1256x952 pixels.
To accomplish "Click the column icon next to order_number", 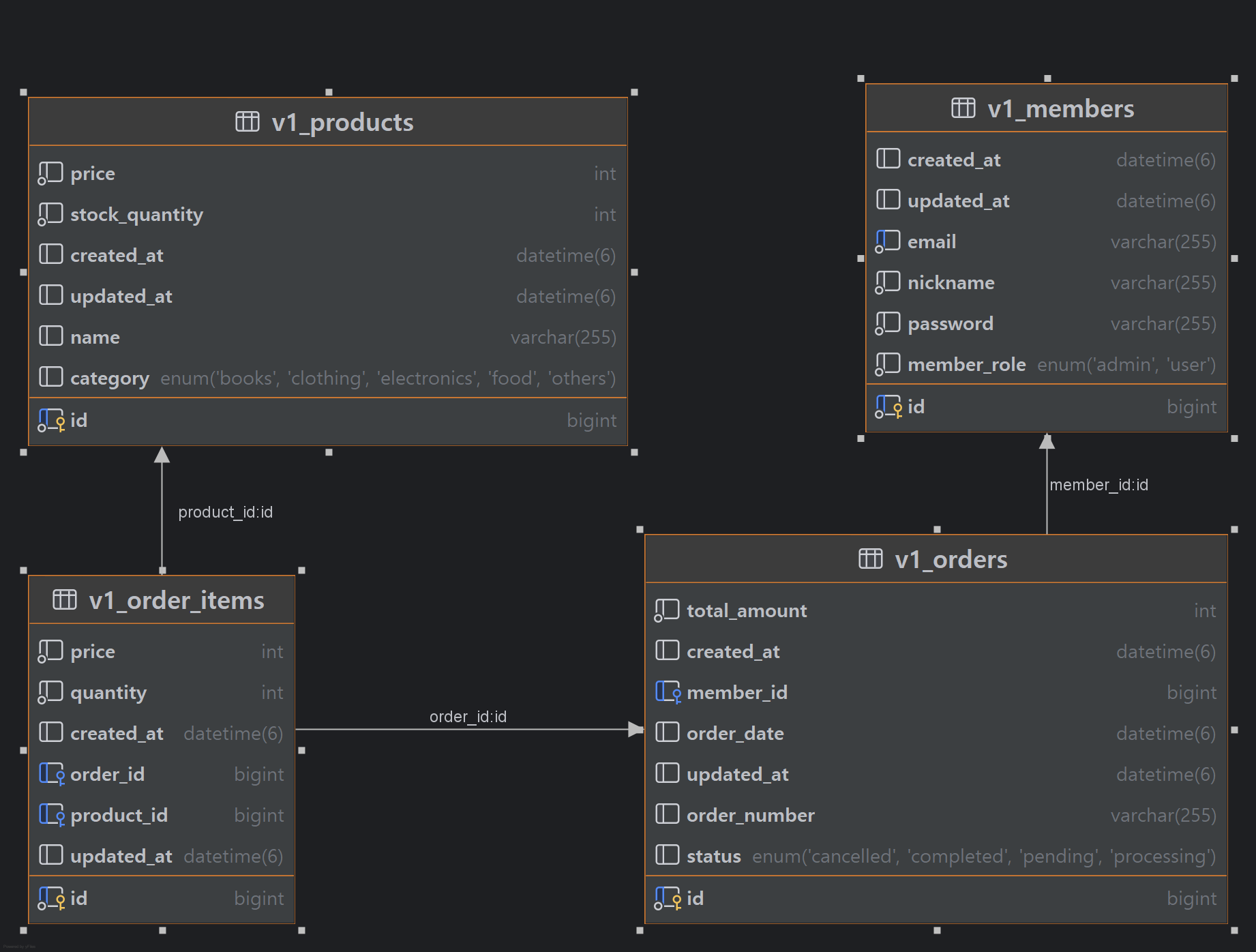I will 668,814.
